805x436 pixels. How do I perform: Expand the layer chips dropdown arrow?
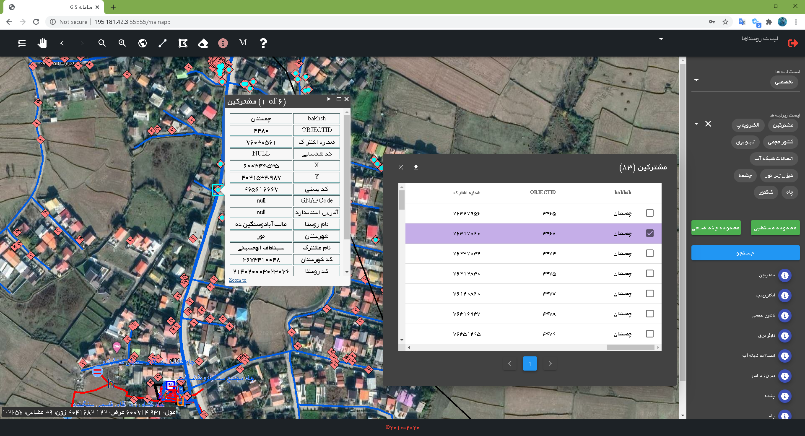coord(696,124)
